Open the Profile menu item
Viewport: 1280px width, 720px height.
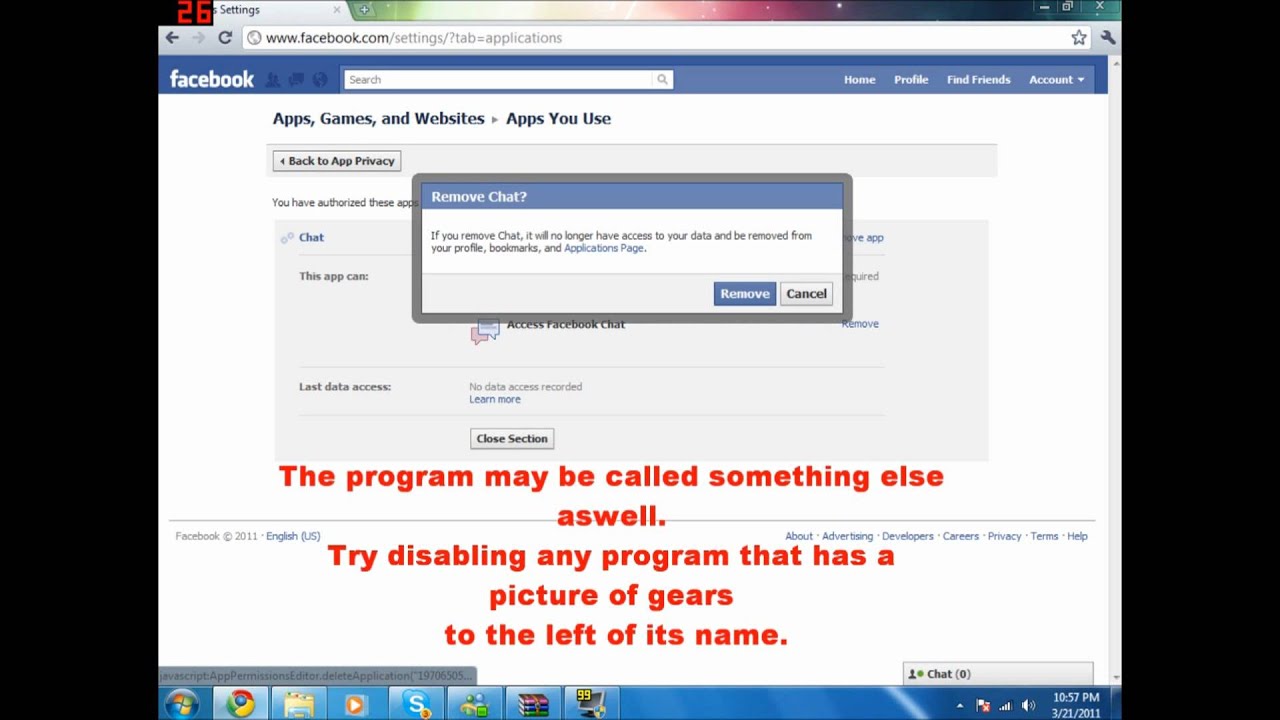pyautogui.click(x=911, y=79)
